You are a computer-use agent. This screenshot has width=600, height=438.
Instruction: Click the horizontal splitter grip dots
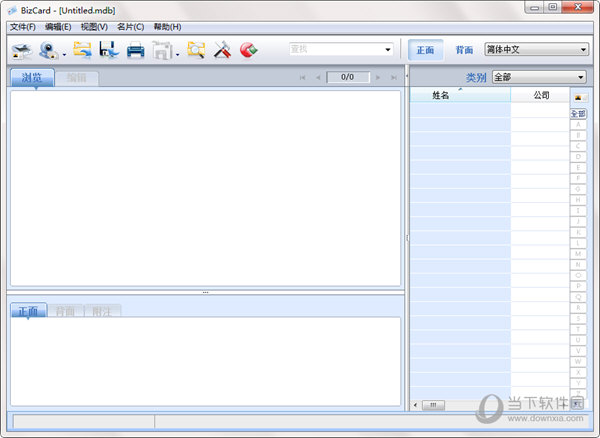coord(205,292)
